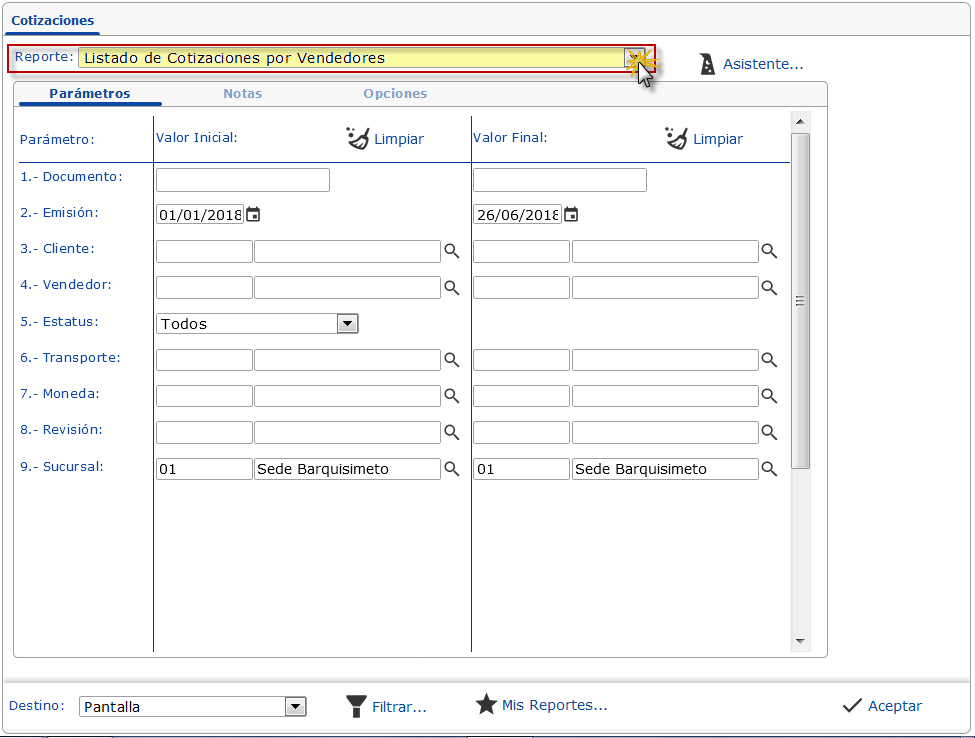Click the Emisión initial date calendar icon

point(253,214)
